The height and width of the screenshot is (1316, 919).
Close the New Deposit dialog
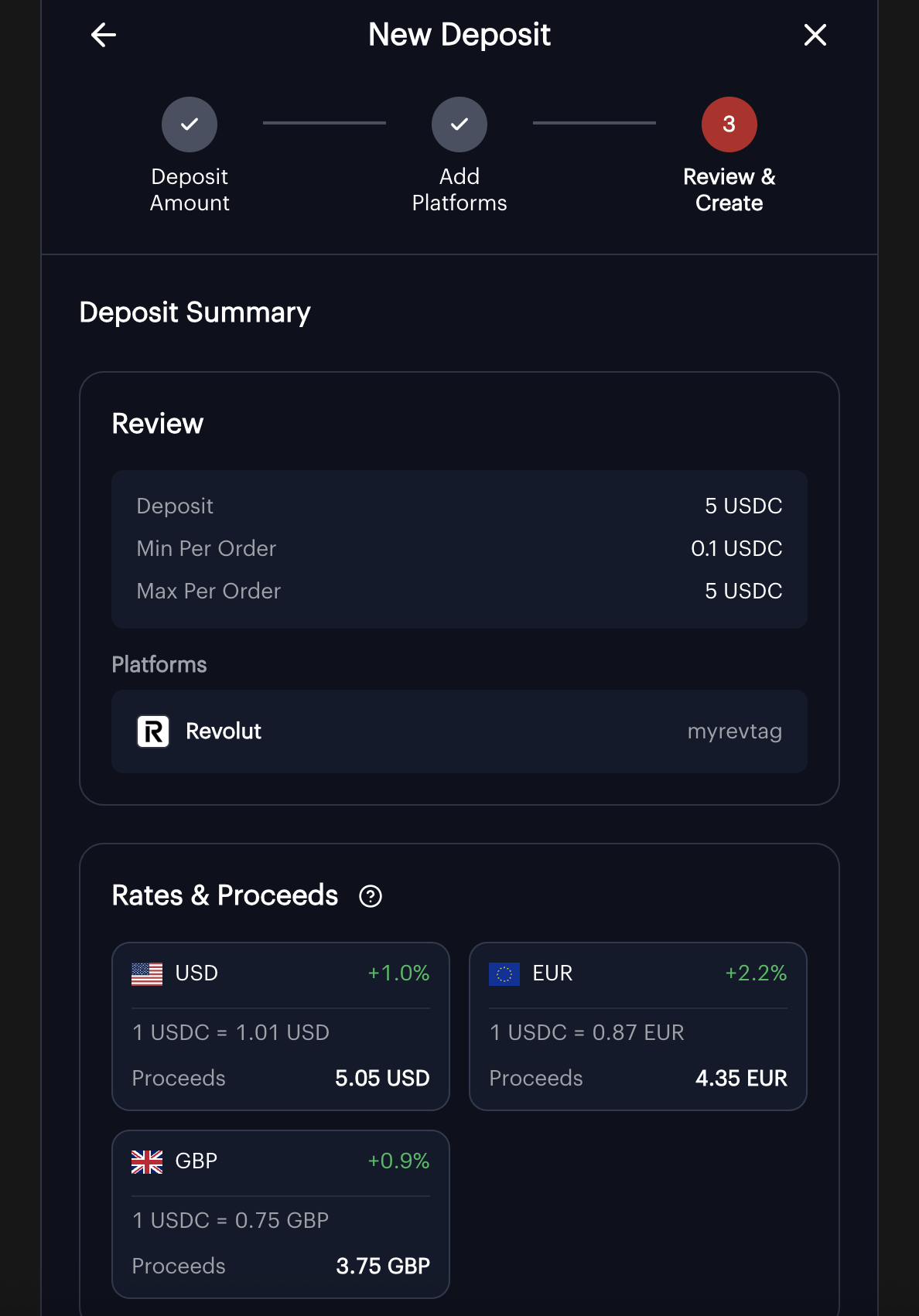click(x=815, y=35)
